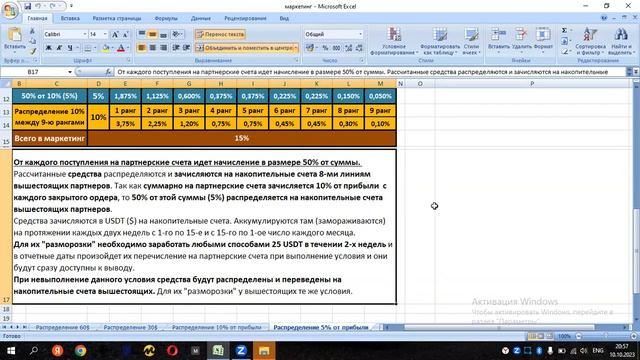Viewport: 640px width, 360px height.
Task: Open the Calibri font name dropdown
Action: (84, 34)
